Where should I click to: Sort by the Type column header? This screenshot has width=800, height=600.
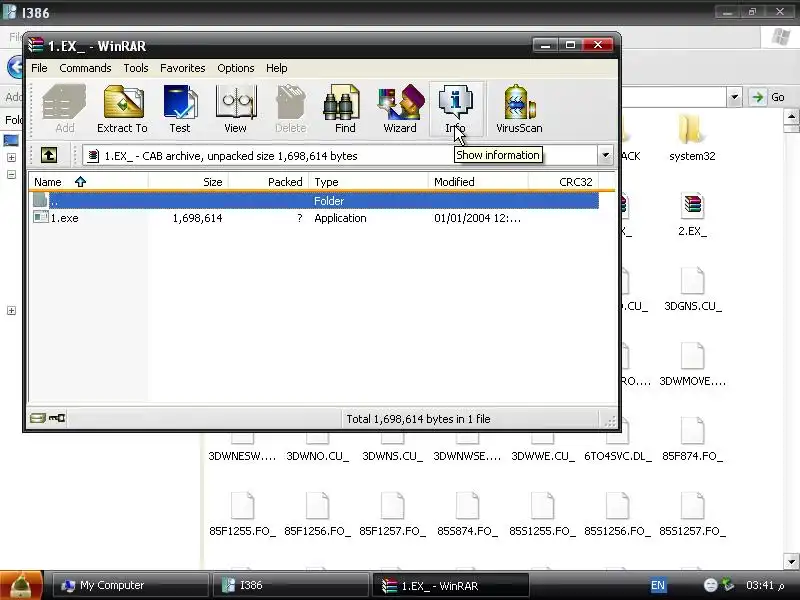[x=368, y=182]
